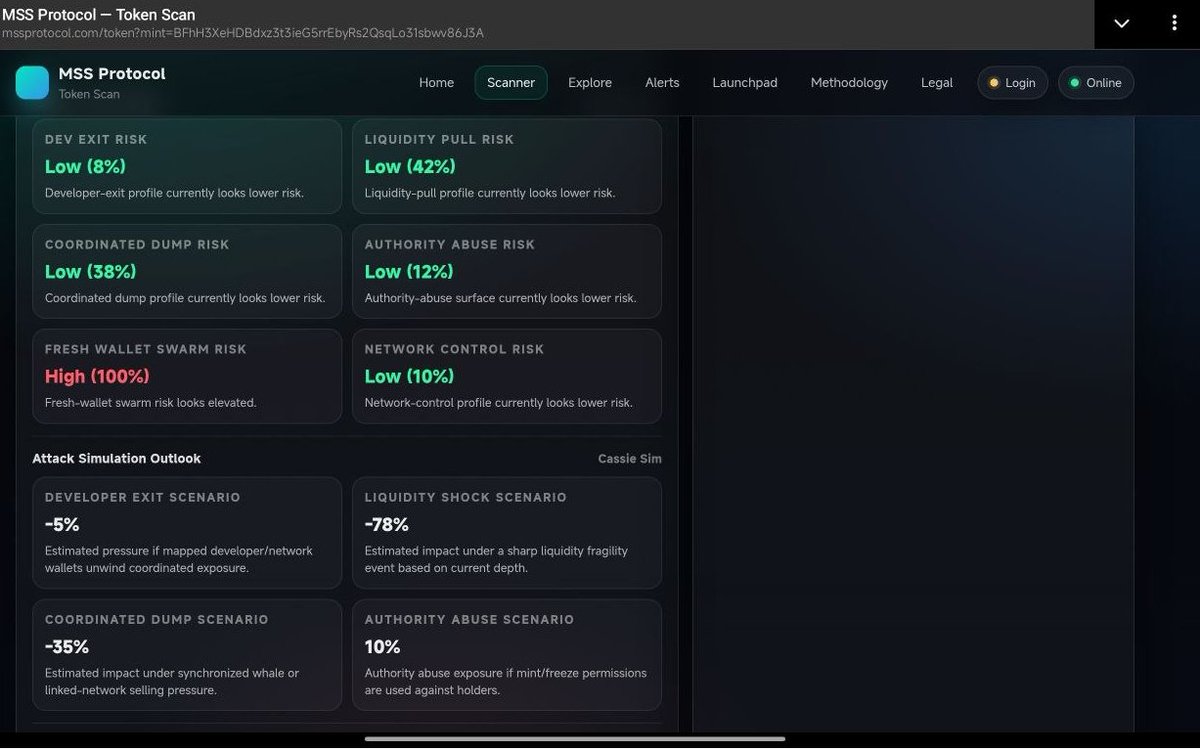Image resolution: width=1200 pixels, height=750 pixels.
Task: Click the "-78%" liquidity shock value
Action: [x=387, y=524]
